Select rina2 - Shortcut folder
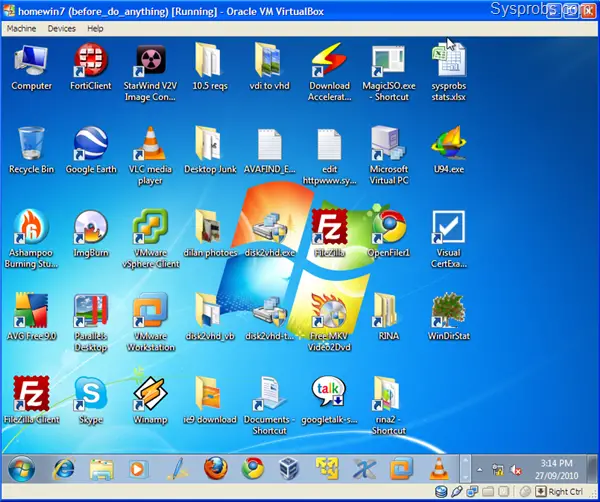The width and height of the screenshot is (600, 502). click(x=389, y=406)
